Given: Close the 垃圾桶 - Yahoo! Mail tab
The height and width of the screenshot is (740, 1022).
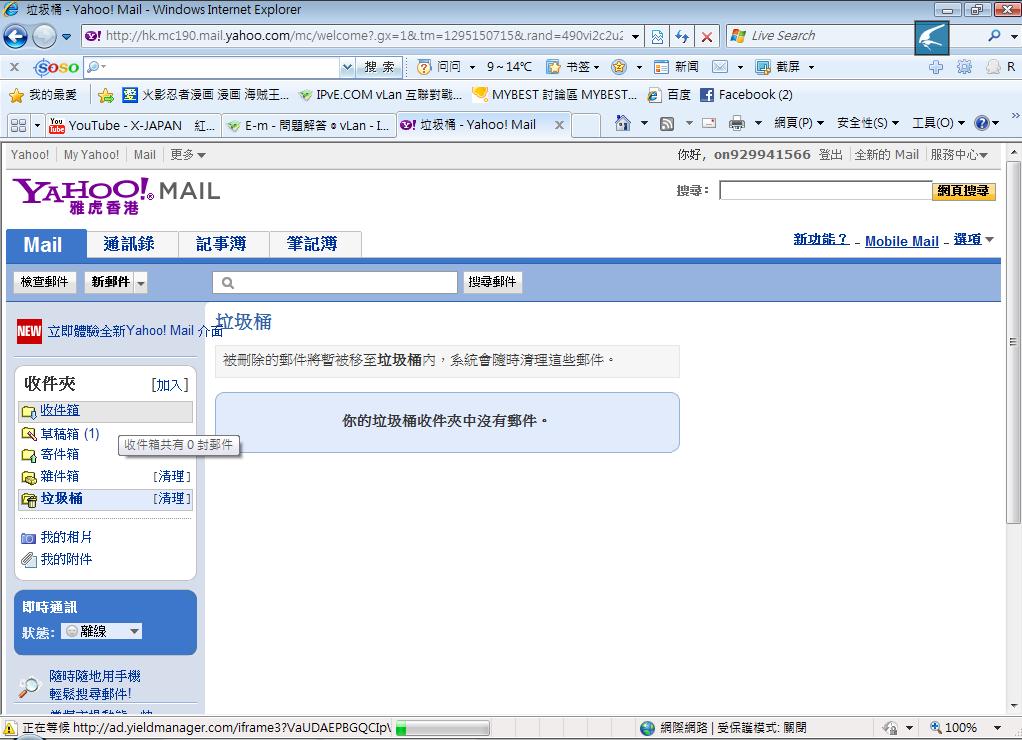Looking at the screenshot, I should point(559,125).
